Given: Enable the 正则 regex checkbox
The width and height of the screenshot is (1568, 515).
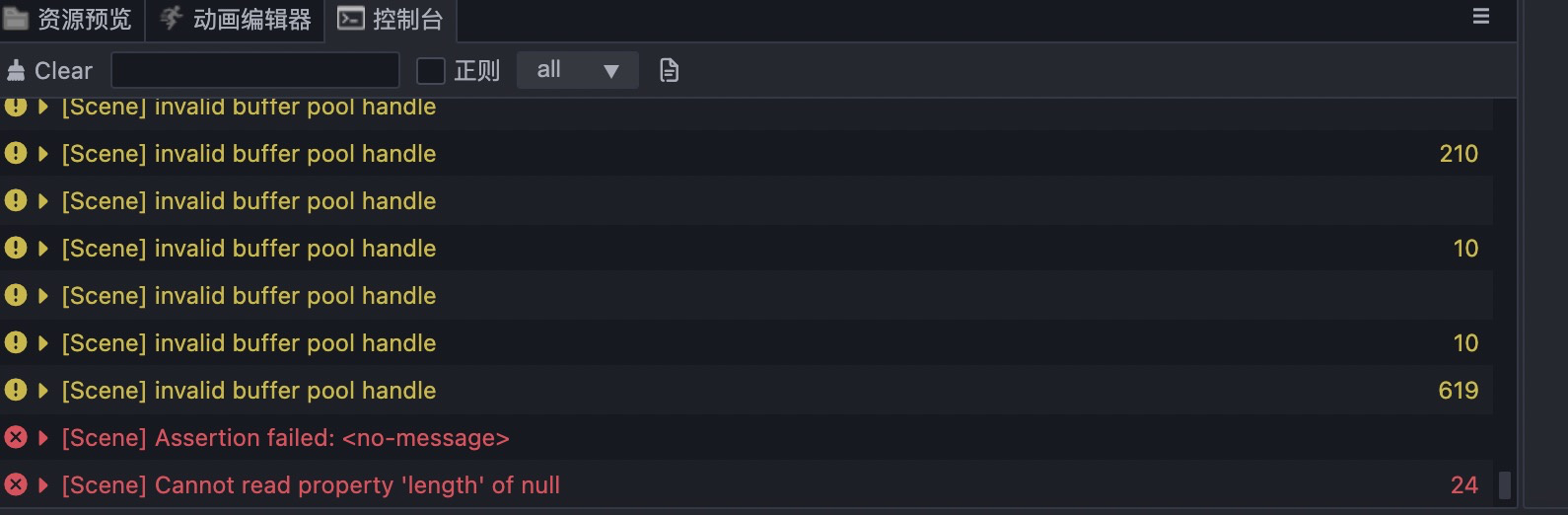Looking at the screenshot, I should 431,71.
